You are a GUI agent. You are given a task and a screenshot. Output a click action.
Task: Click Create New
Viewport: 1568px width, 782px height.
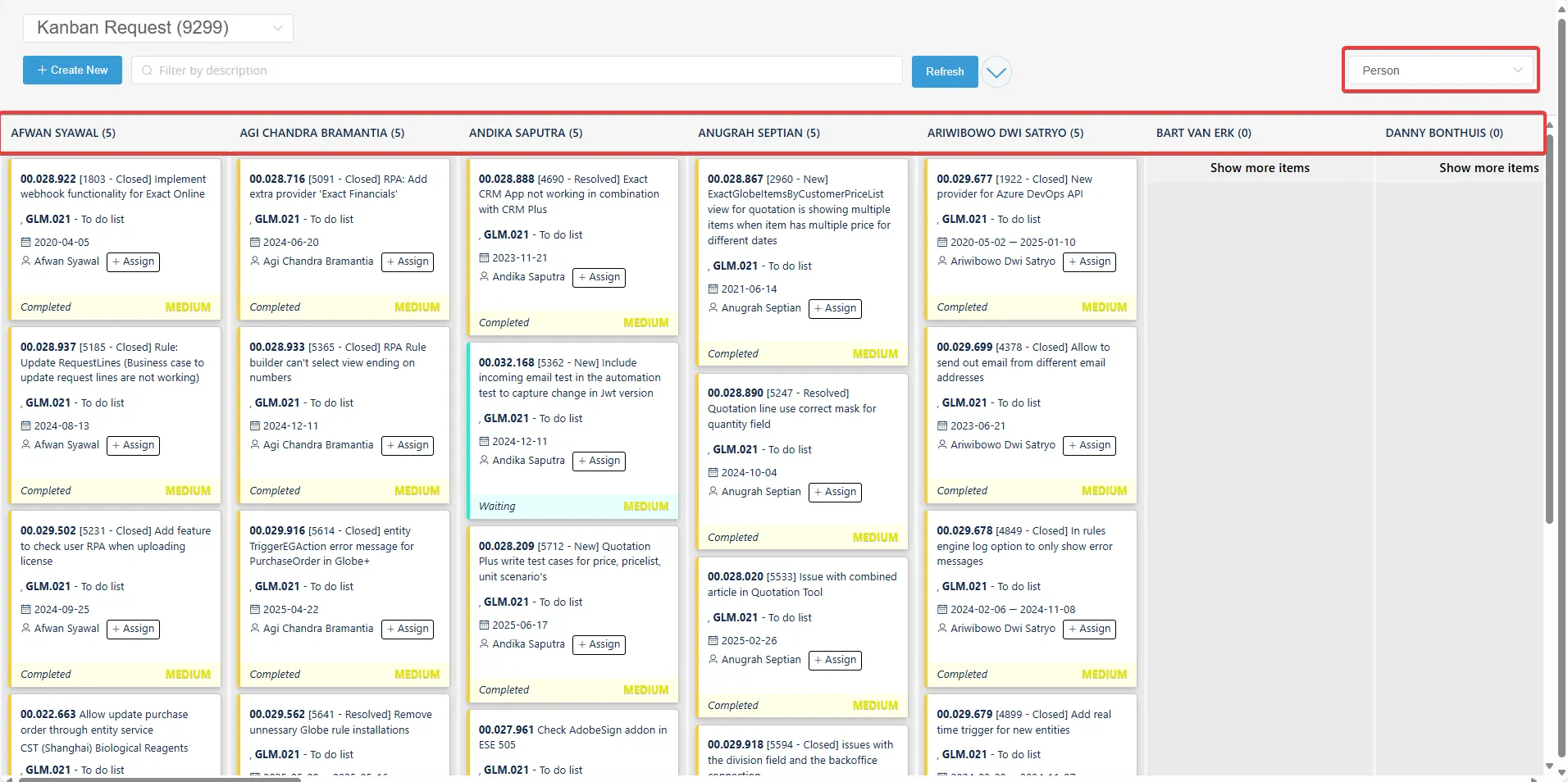point(72,70)
